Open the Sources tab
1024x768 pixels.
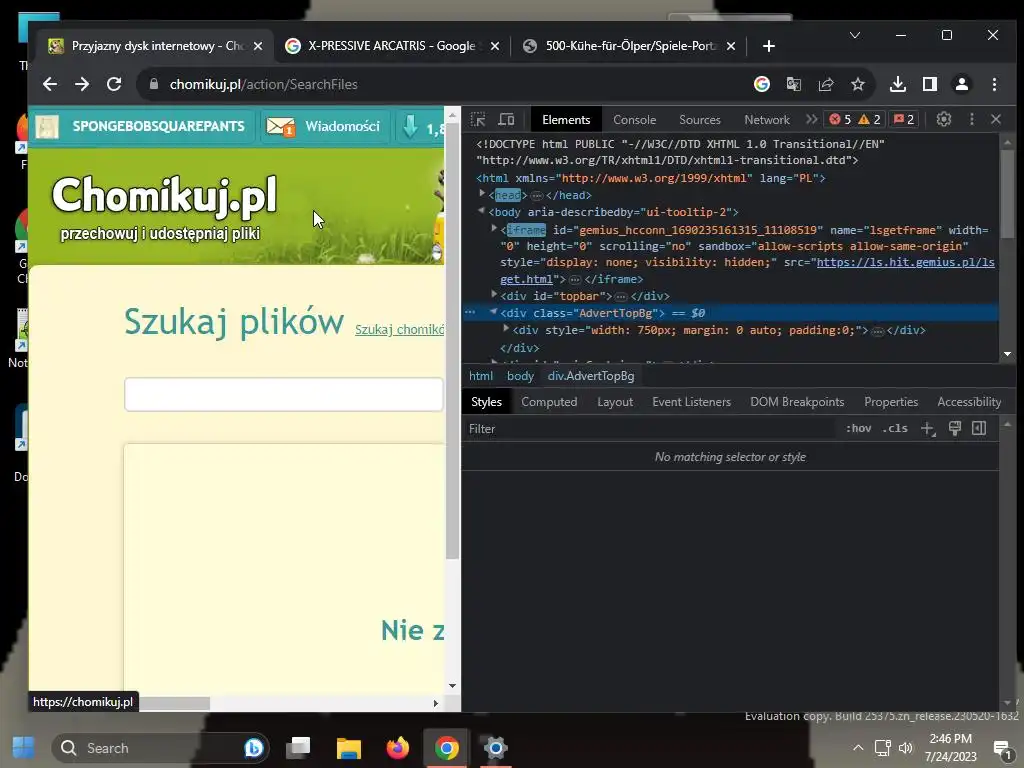699,120
